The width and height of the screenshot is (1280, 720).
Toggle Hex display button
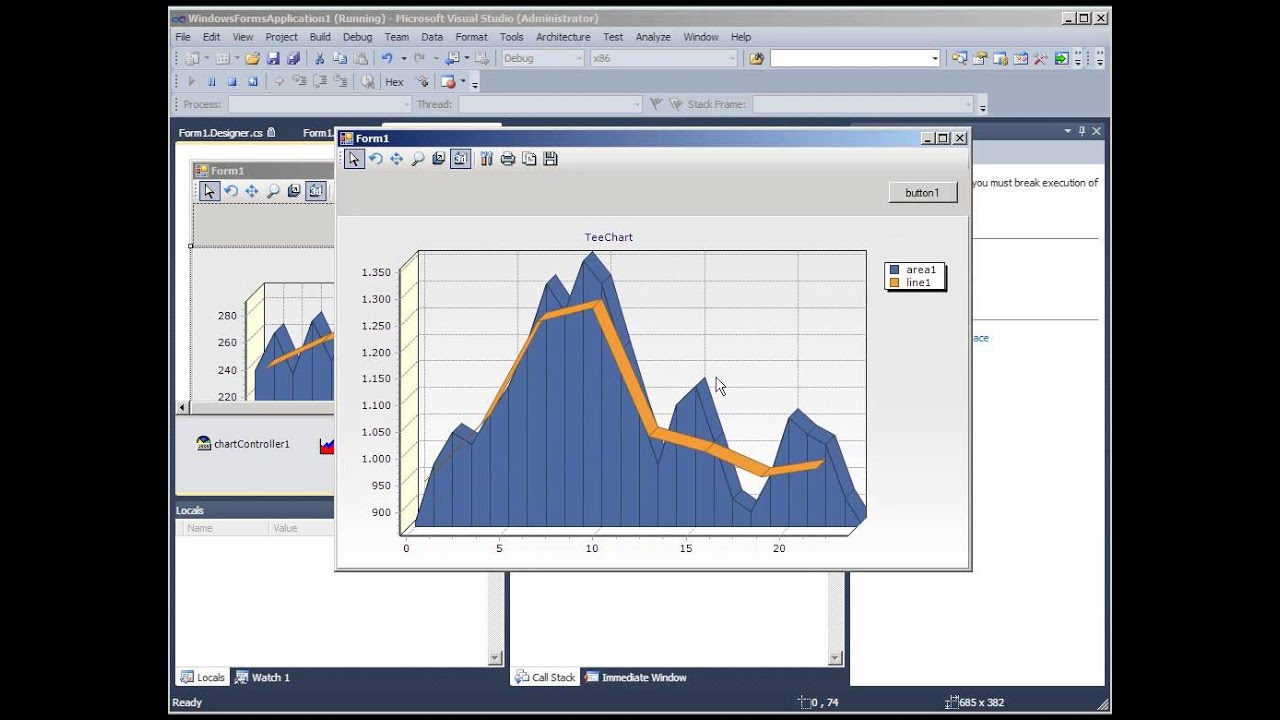(394, 82)
